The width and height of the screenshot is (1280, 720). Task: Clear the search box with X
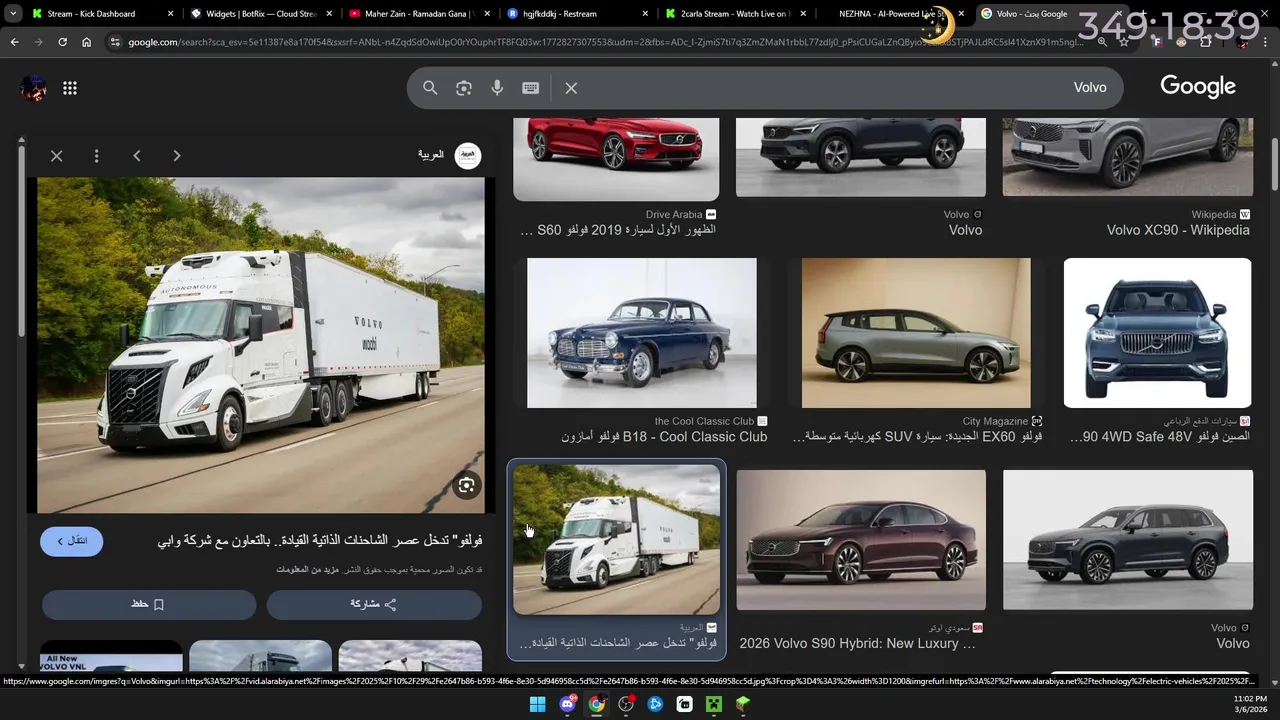571,88
